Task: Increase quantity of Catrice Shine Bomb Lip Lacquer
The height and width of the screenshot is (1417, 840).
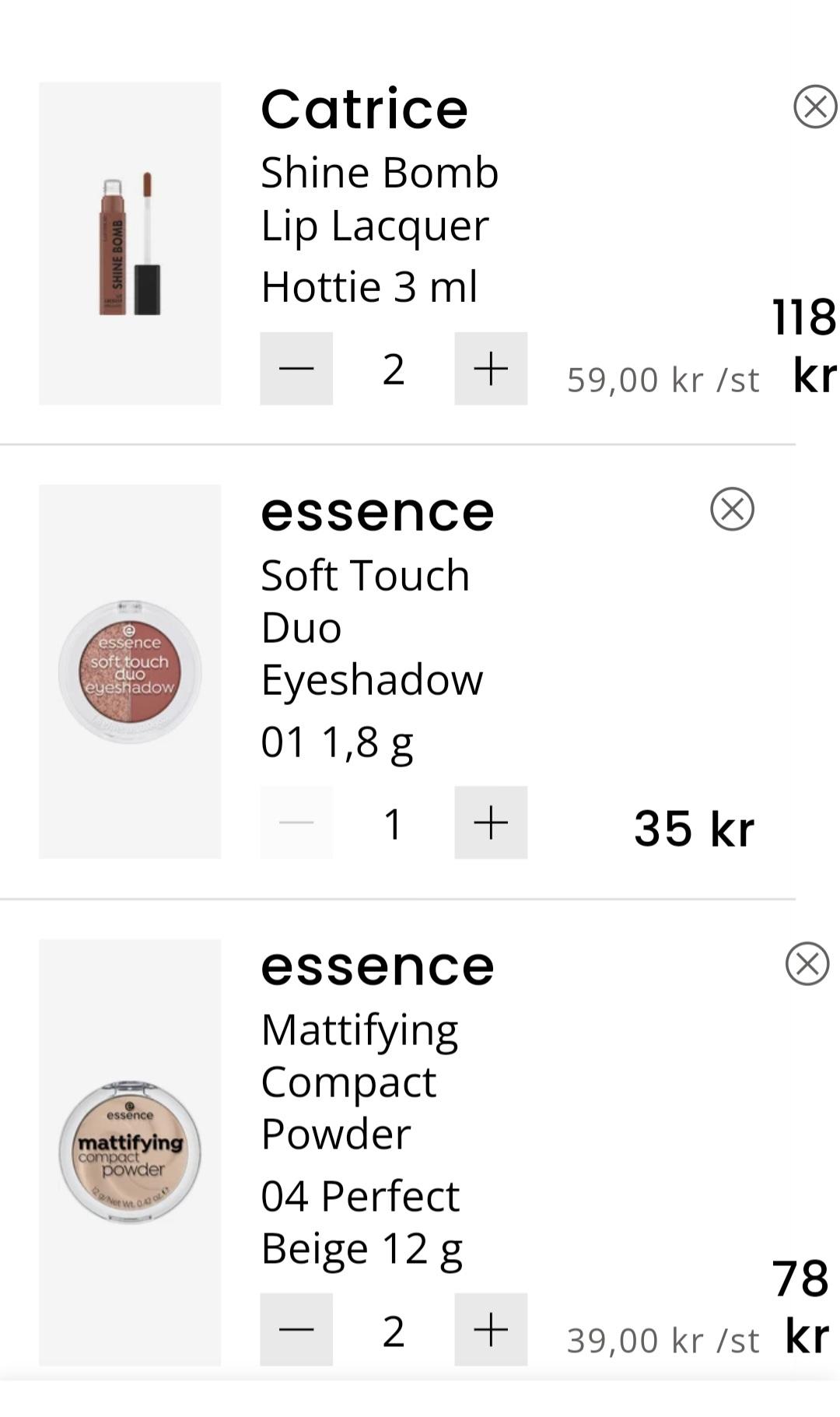Action: 491,369
